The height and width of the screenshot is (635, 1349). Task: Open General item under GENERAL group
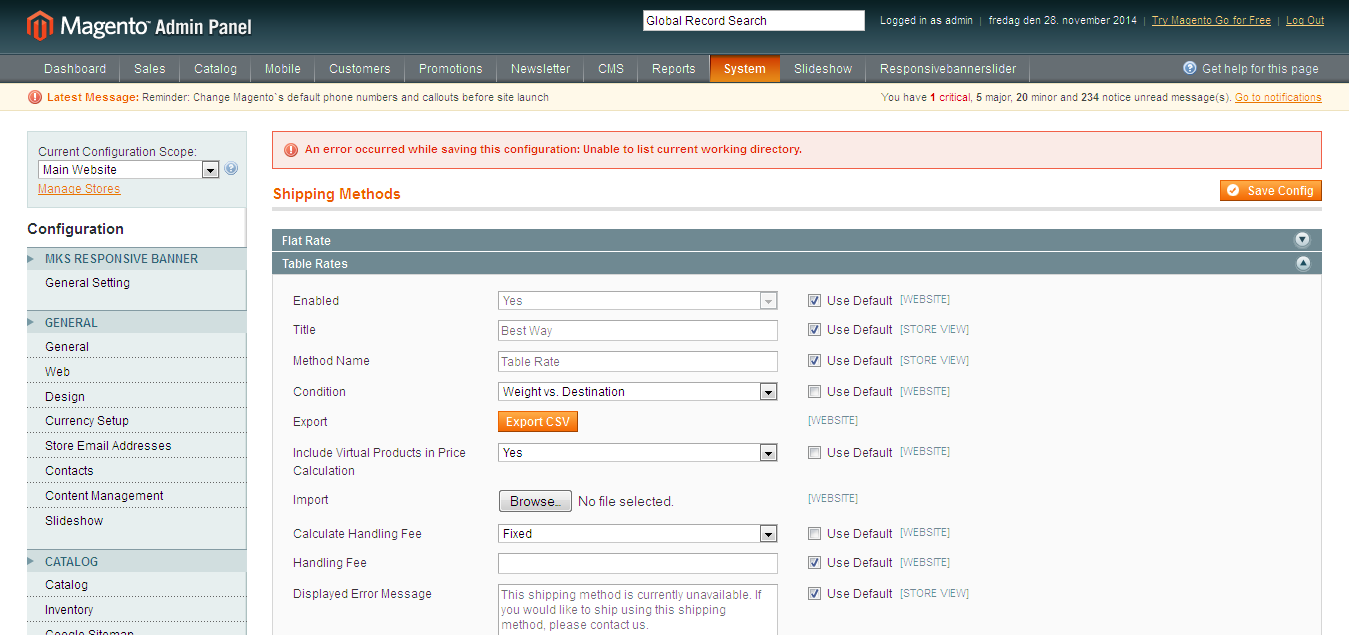(67, 347)
